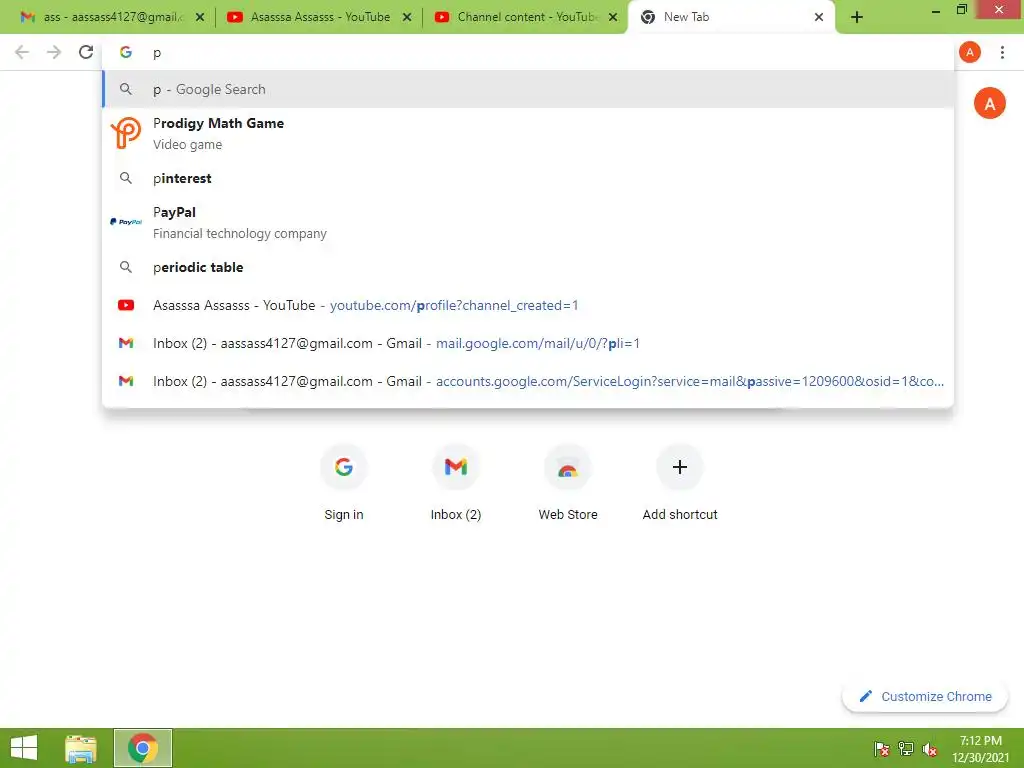This screenshot has height=768, width=1024.
Task: Choose the PayPal suggestion
Action: 528,222
